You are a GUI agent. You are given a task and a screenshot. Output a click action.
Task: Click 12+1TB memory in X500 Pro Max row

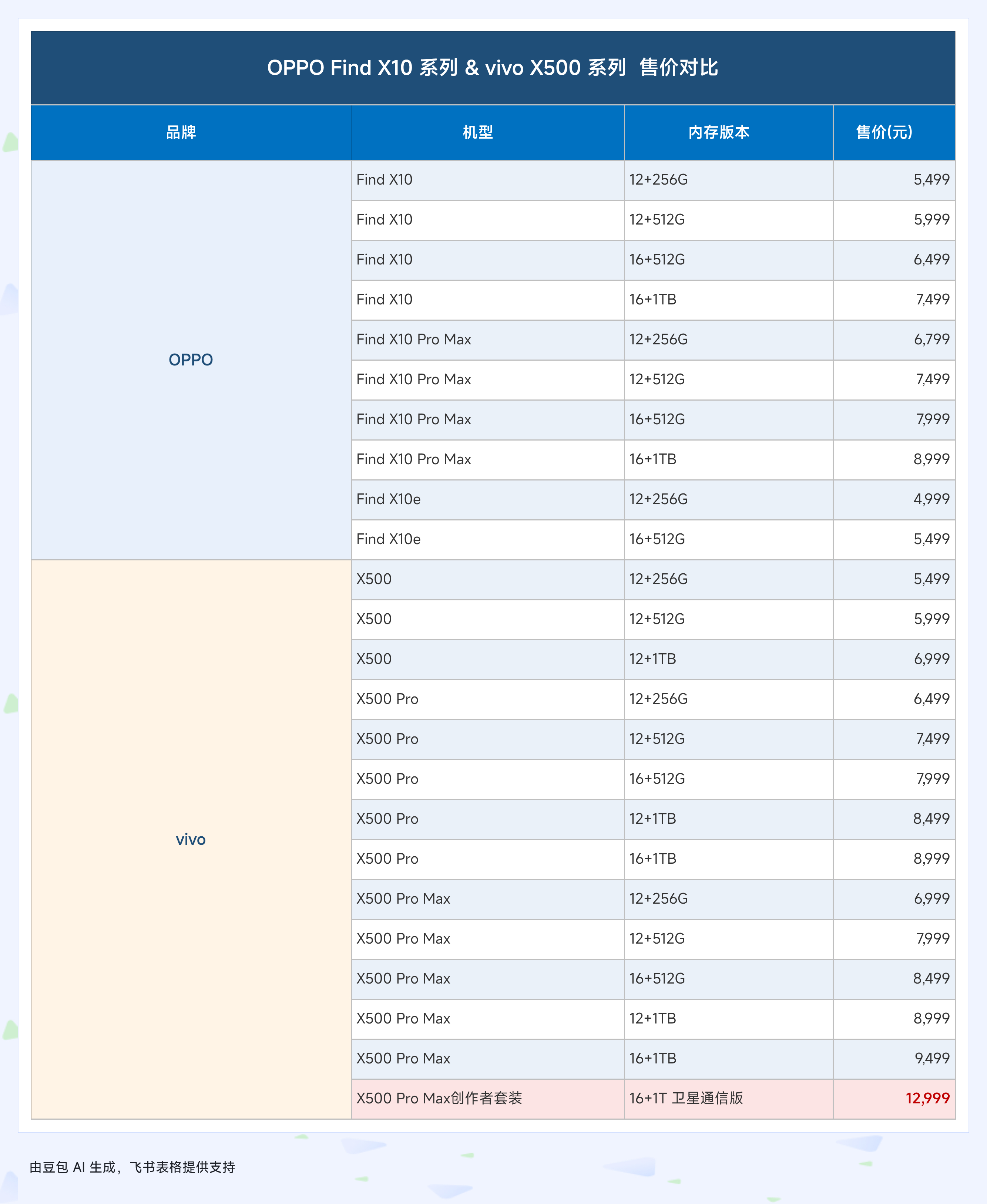point(728,1019)
